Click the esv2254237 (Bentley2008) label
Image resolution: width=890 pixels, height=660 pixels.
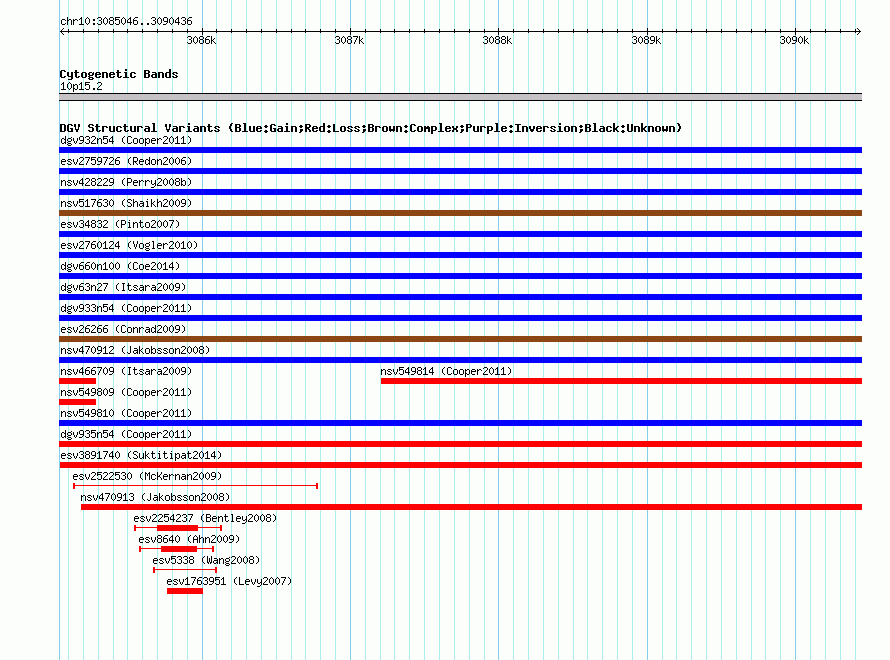pyautogui.click(x=205, y=518)
